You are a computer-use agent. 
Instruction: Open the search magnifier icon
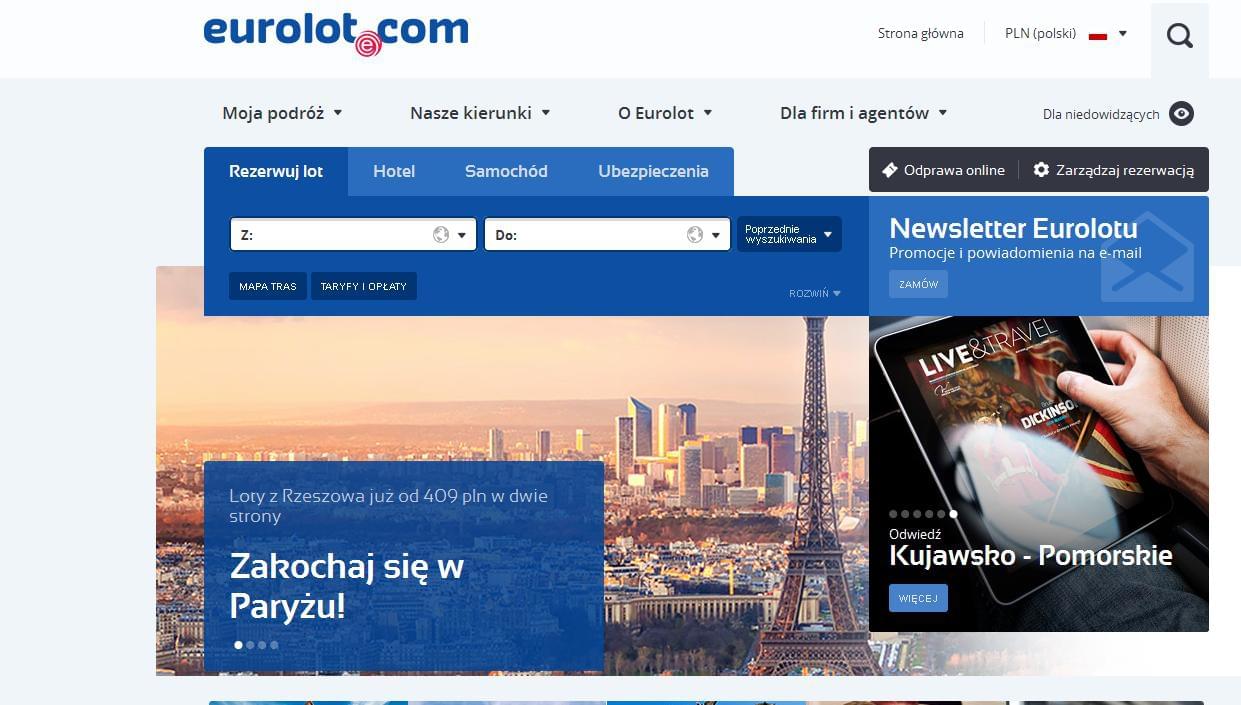pos(1180,37)
